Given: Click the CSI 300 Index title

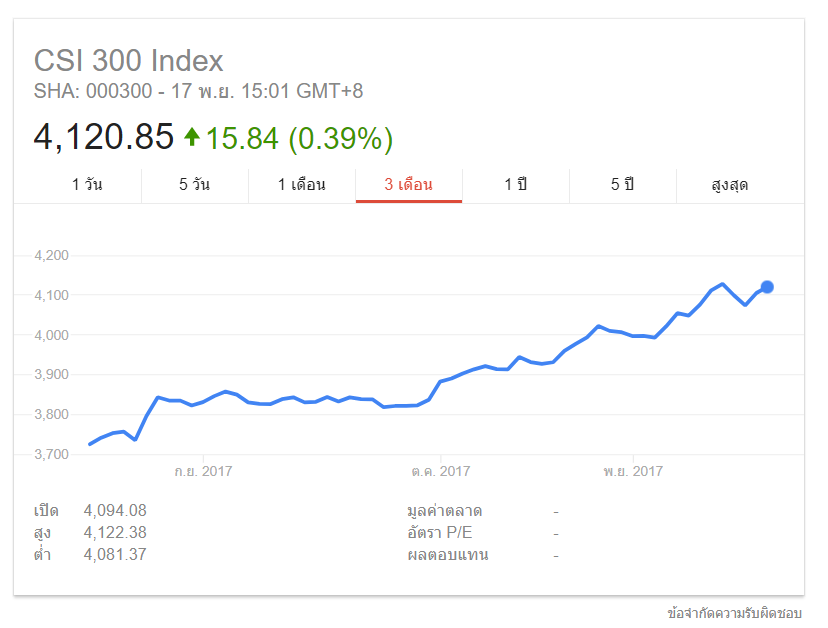Looking at the screenshot, I should point(129,60).
